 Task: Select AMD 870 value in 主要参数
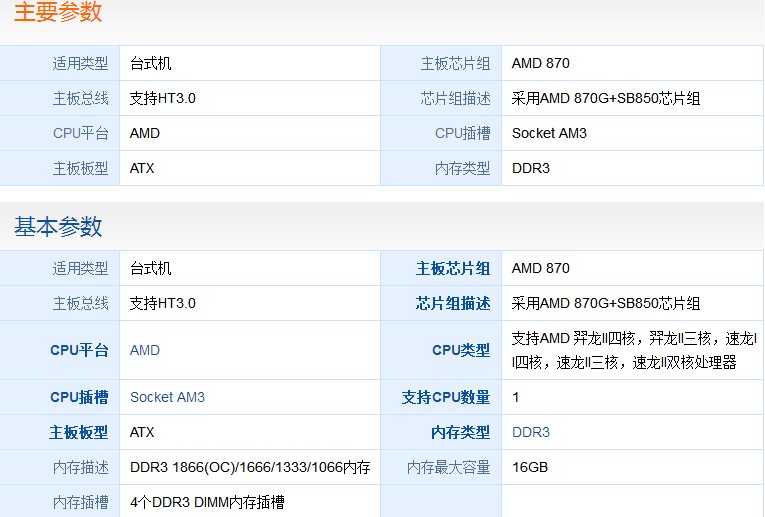(x=541, y=63)
